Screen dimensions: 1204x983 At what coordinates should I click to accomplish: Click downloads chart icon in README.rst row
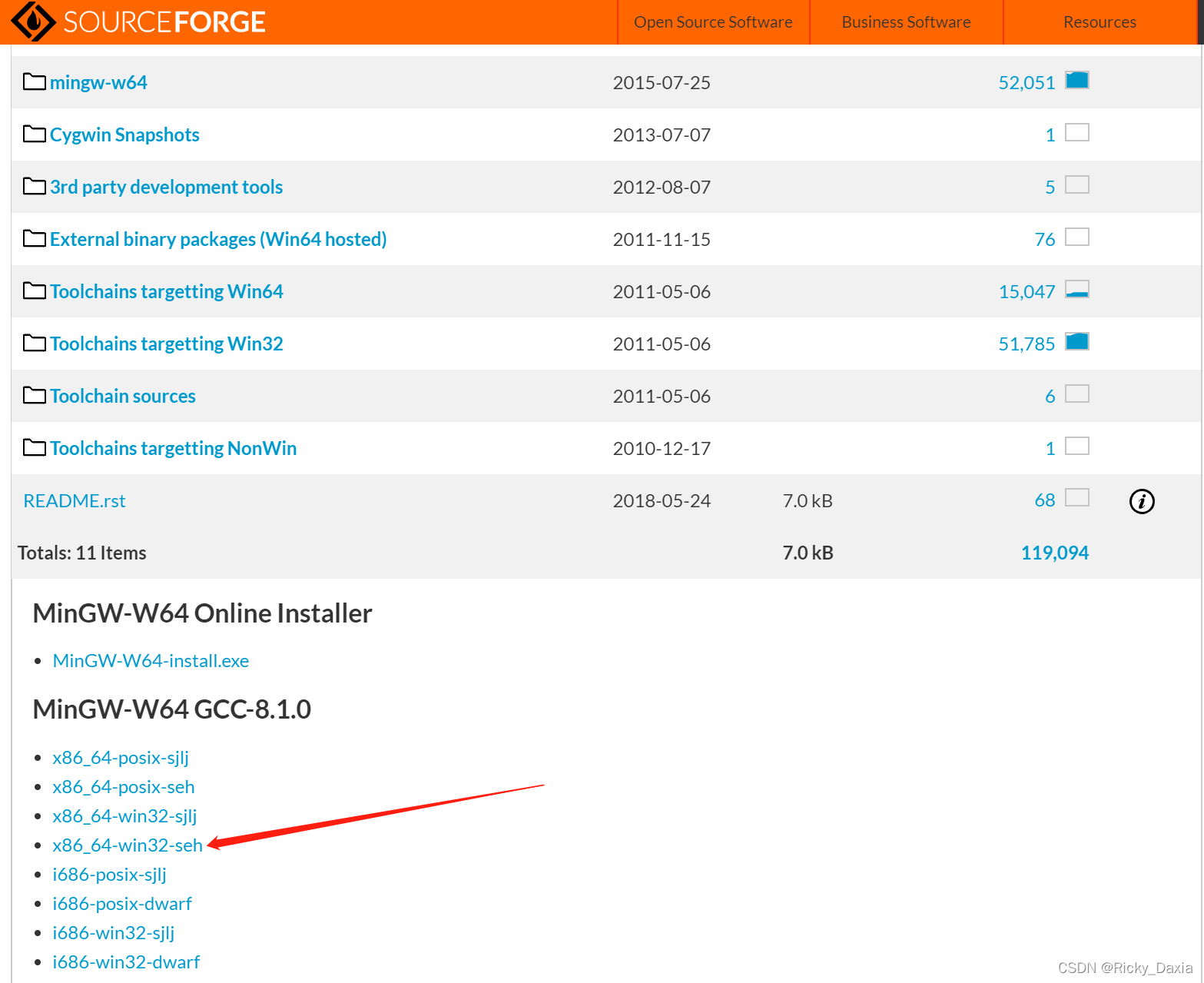1077,498
